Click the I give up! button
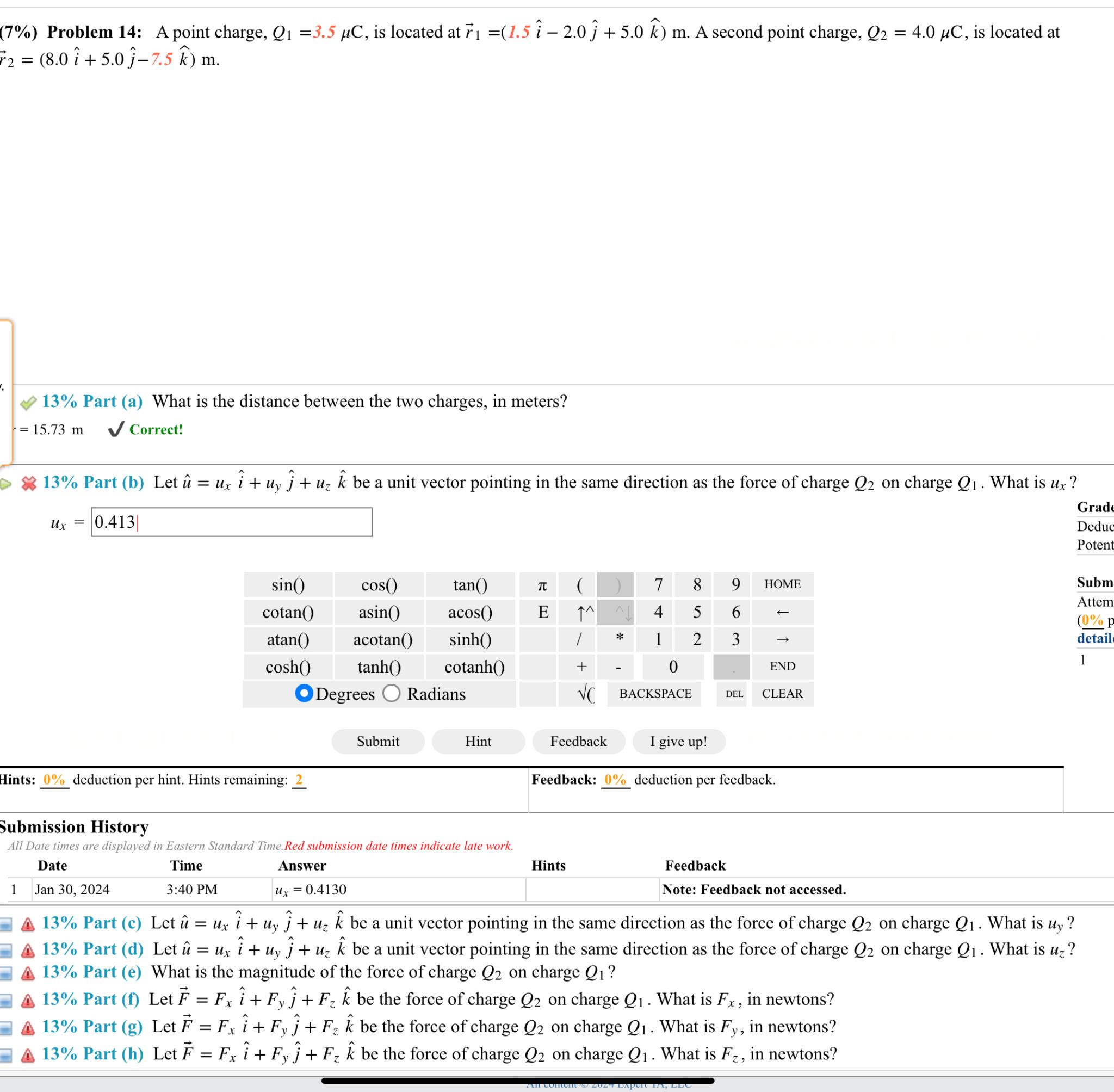Screen dimensions: 1114x1092 (x=678, y=741)
